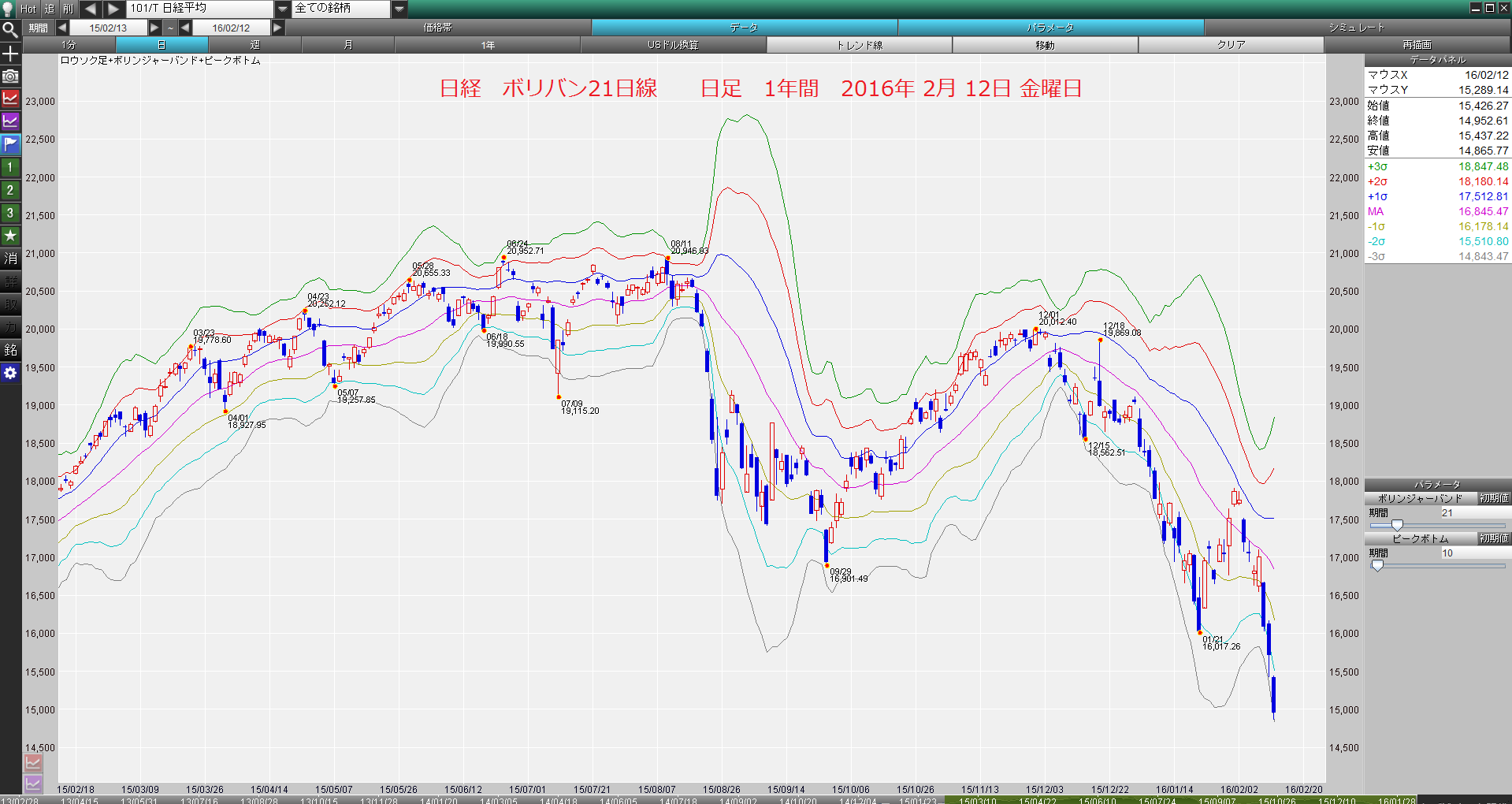This screenshot has height=804, width=1512.
Task: Switch to the パラメータ tab
Action: pyautogui.click(x=1050, y=28)
